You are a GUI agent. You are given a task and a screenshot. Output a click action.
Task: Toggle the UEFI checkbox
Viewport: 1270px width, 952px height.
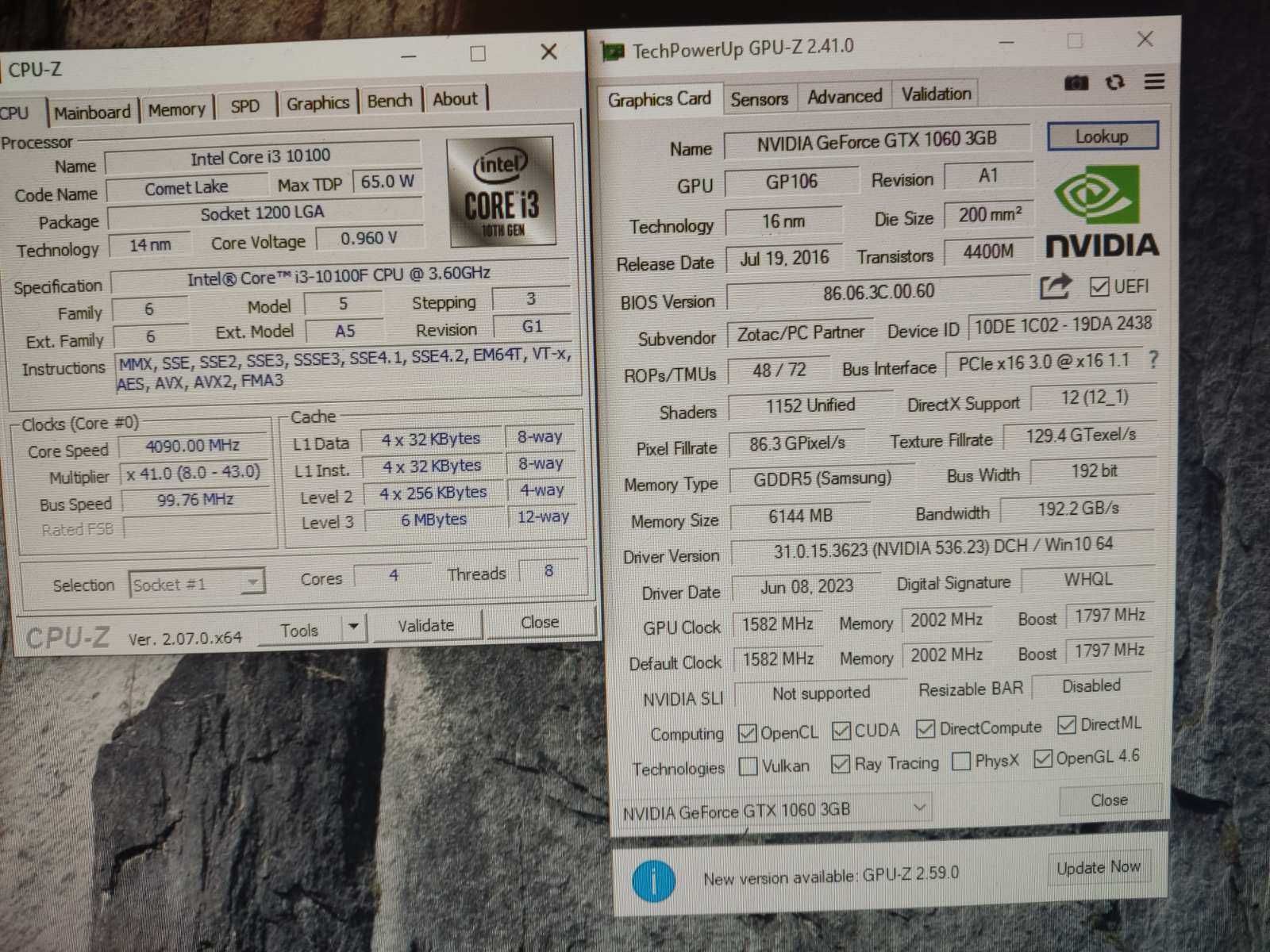(1099, 286)
